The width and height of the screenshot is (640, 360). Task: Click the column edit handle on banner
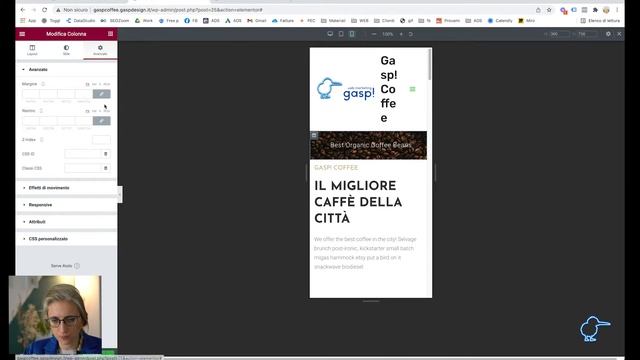[314, 135]
